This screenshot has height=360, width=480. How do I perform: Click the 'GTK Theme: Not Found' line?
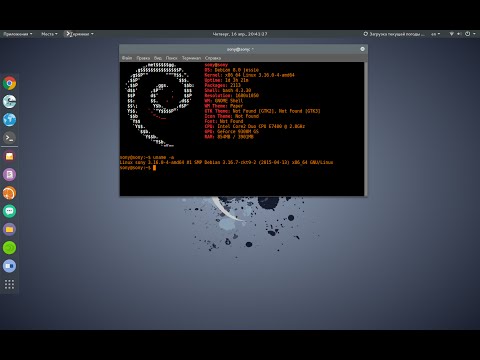(x=262, y=111)
